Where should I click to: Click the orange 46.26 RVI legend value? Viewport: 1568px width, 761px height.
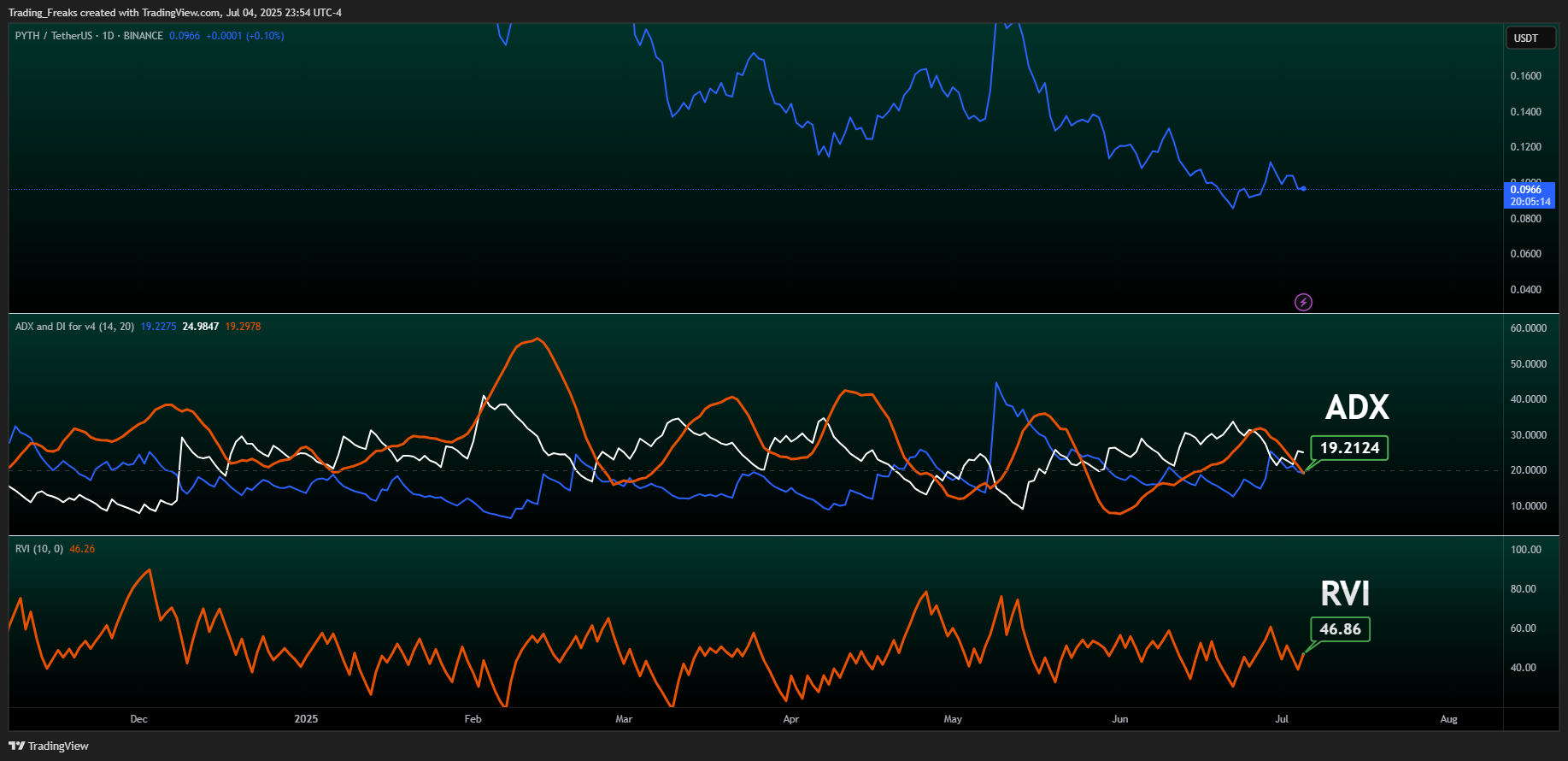coord(82,549)
